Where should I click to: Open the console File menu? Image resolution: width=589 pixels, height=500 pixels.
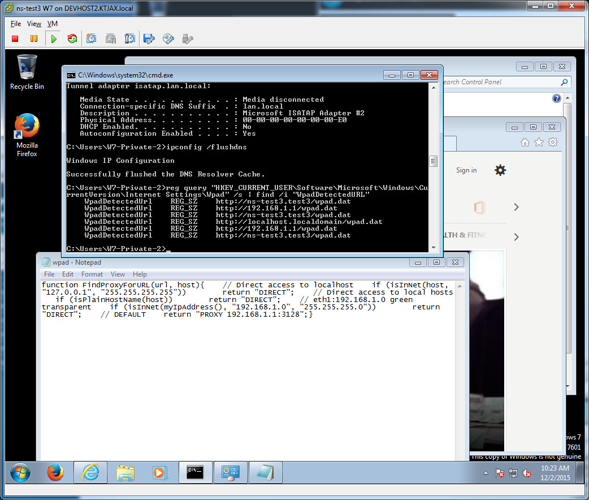(16, 24)
